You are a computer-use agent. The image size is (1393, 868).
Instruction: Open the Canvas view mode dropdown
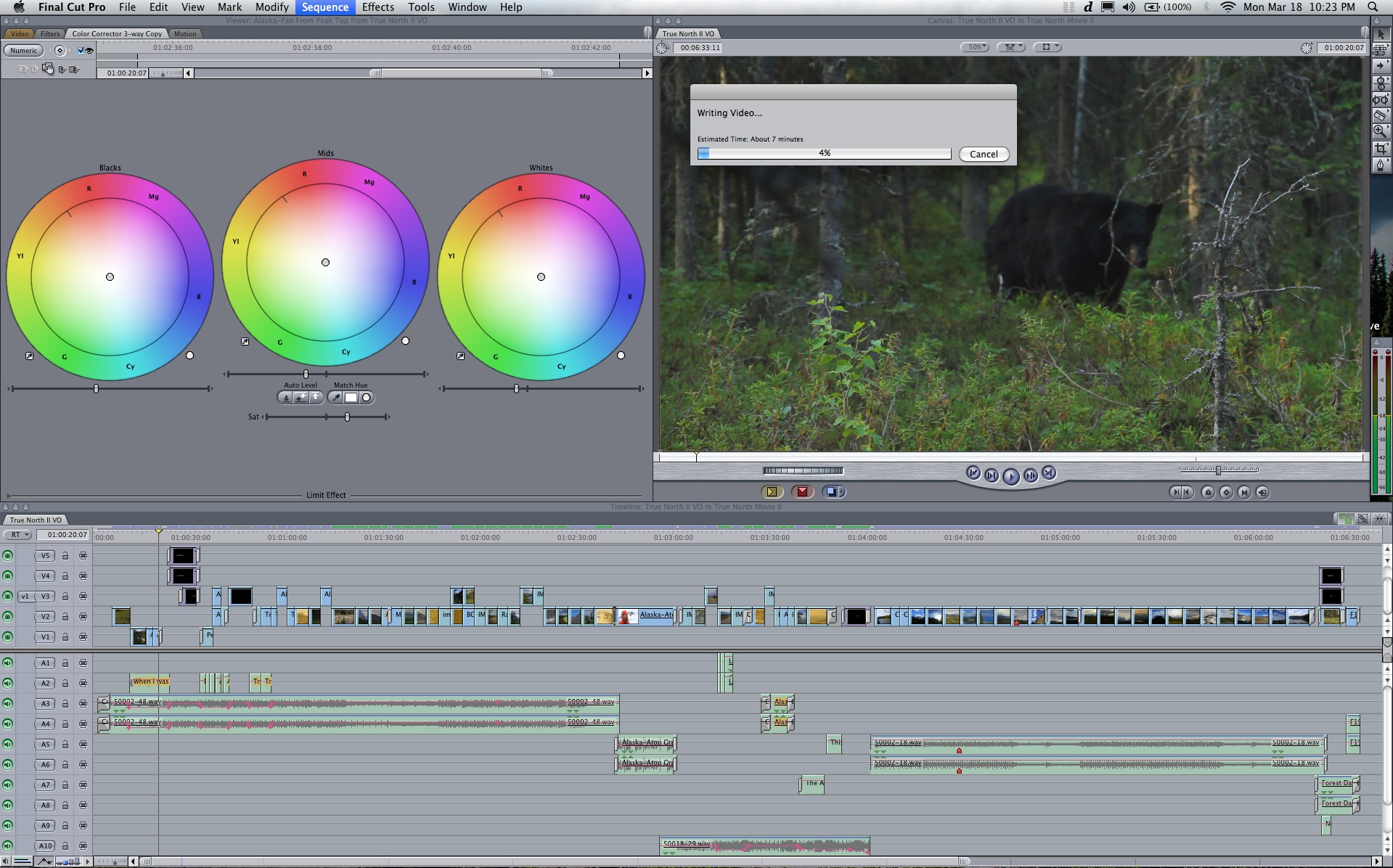1047,47
